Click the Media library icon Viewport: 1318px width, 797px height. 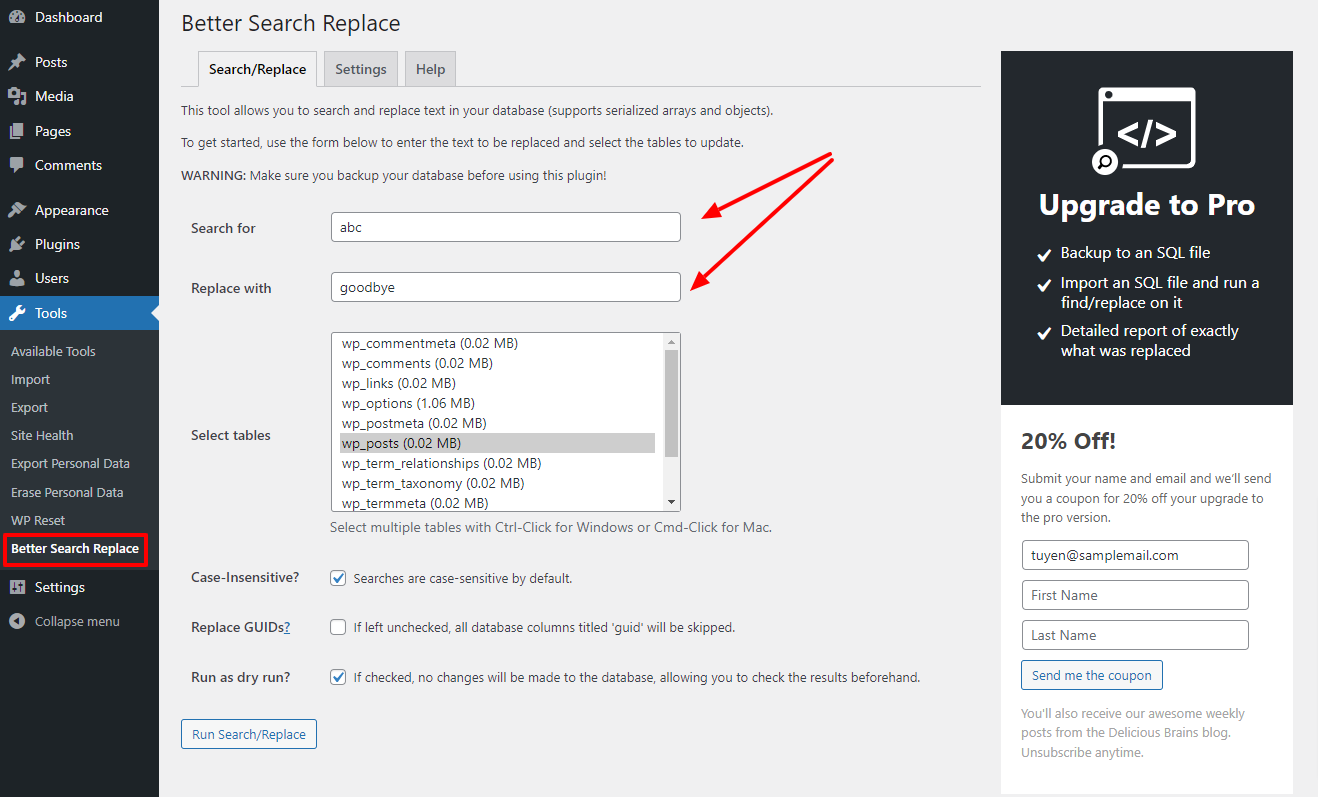click(x=17, y=96)
